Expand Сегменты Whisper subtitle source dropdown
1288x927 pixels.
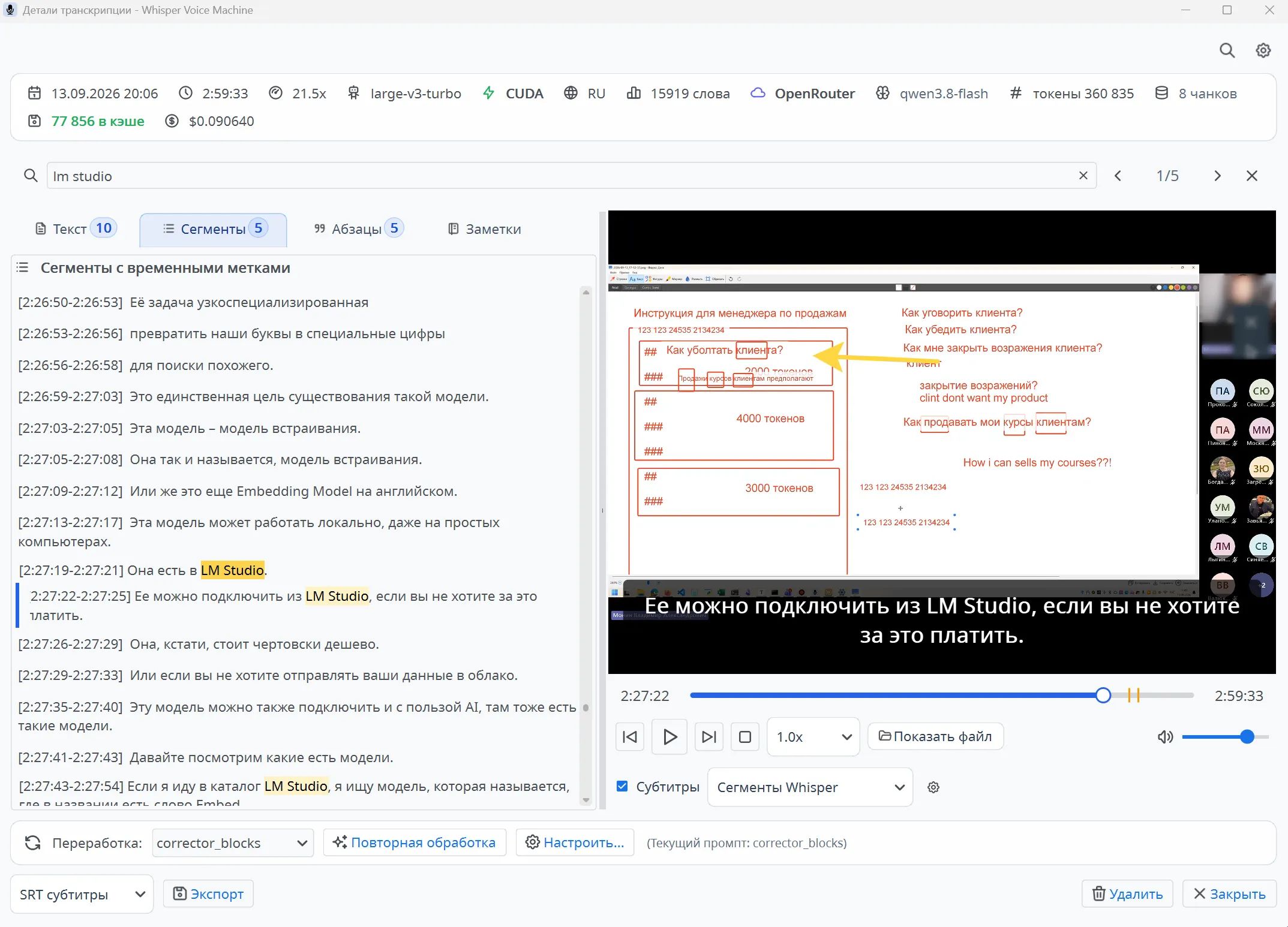pos(810,787)
